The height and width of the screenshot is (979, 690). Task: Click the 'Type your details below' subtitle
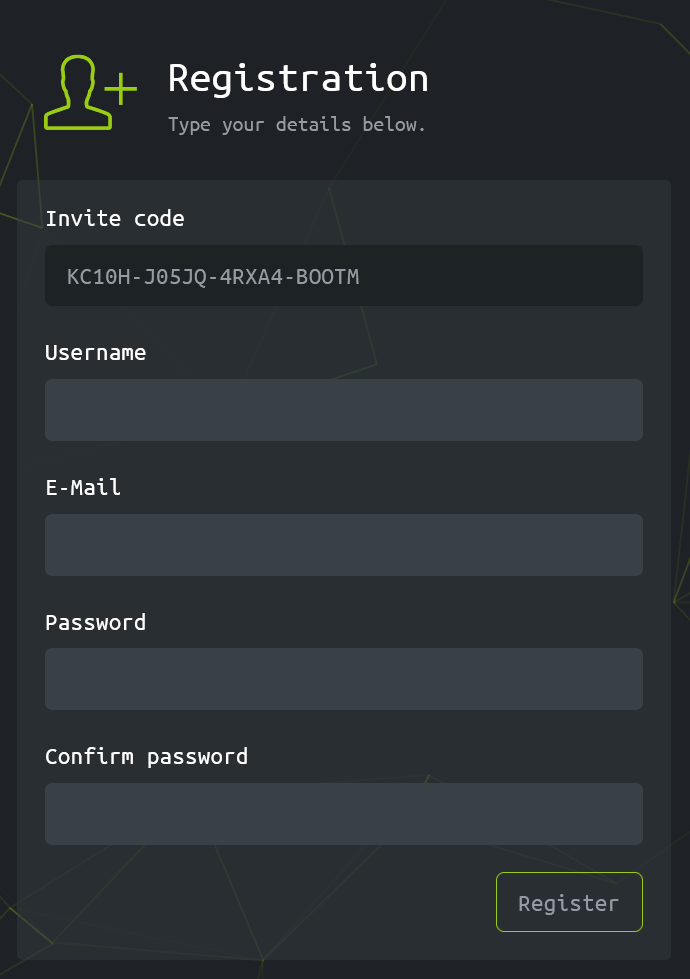(297, 124)
